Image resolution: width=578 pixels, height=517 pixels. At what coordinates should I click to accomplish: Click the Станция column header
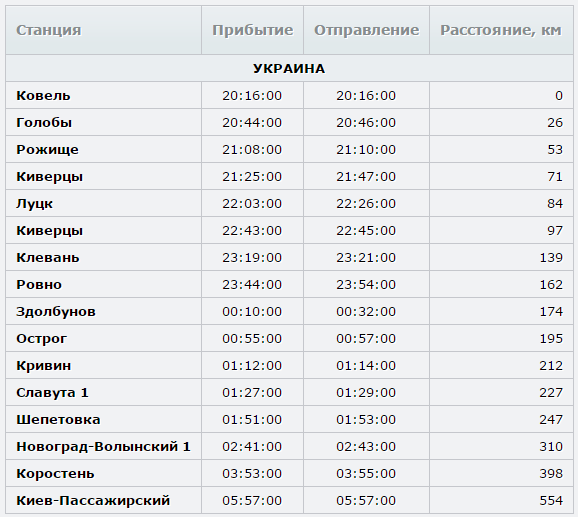coord(48,30)
